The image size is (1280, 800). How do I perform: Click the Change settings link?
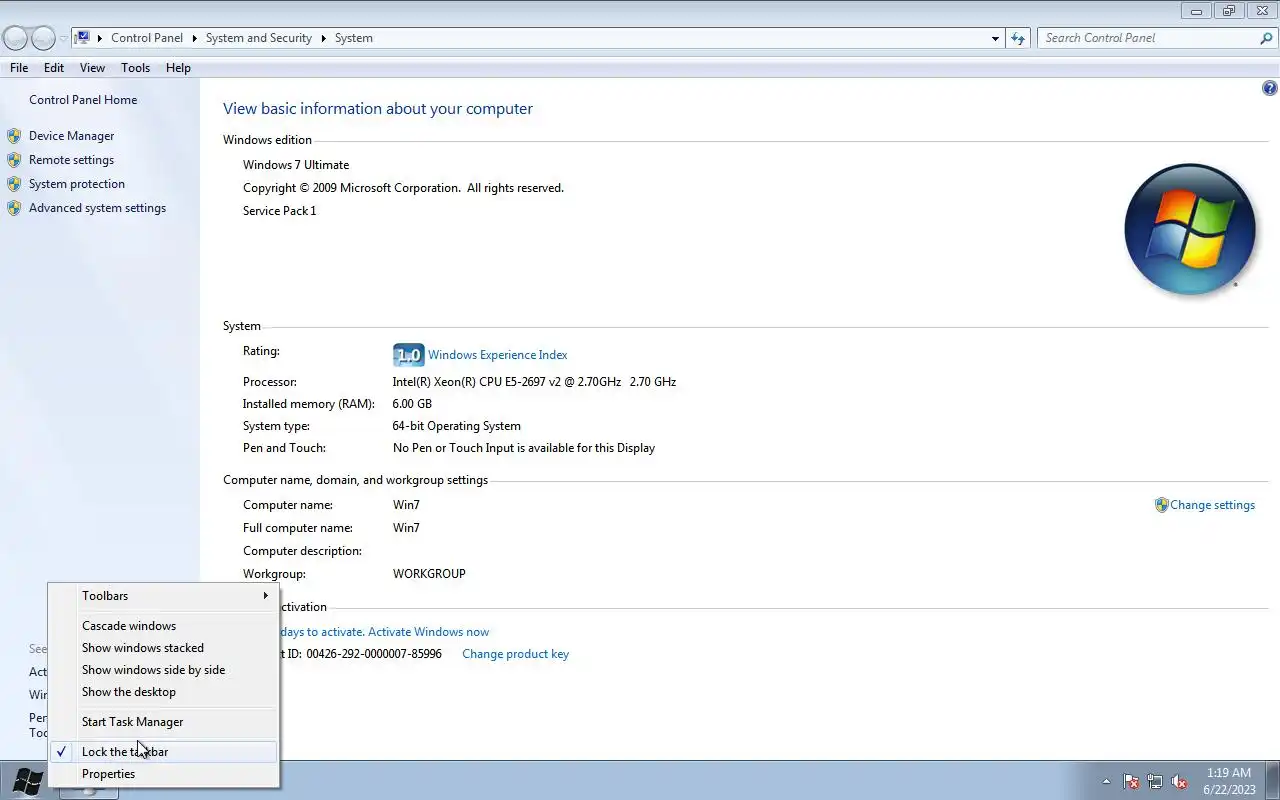point(1212,505)
